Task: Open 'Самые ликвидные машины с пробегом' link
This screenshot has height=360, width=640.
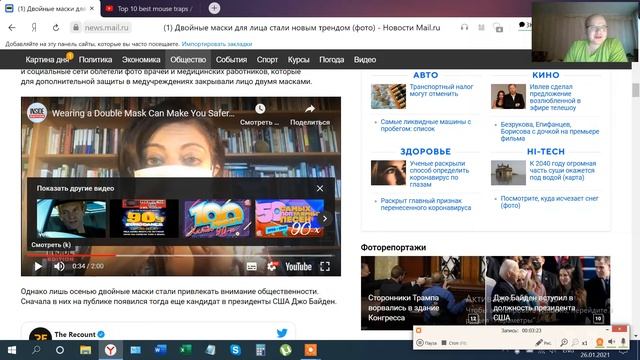Action: [x=425, y=125]
